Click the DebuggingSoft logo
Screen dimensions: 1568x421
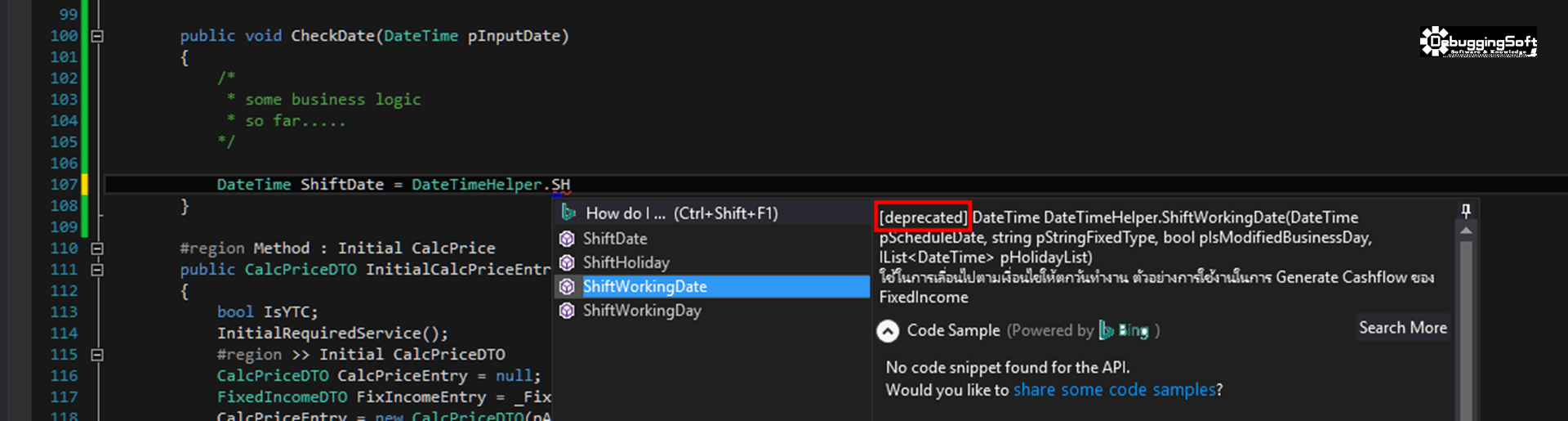coord(1477,42)
